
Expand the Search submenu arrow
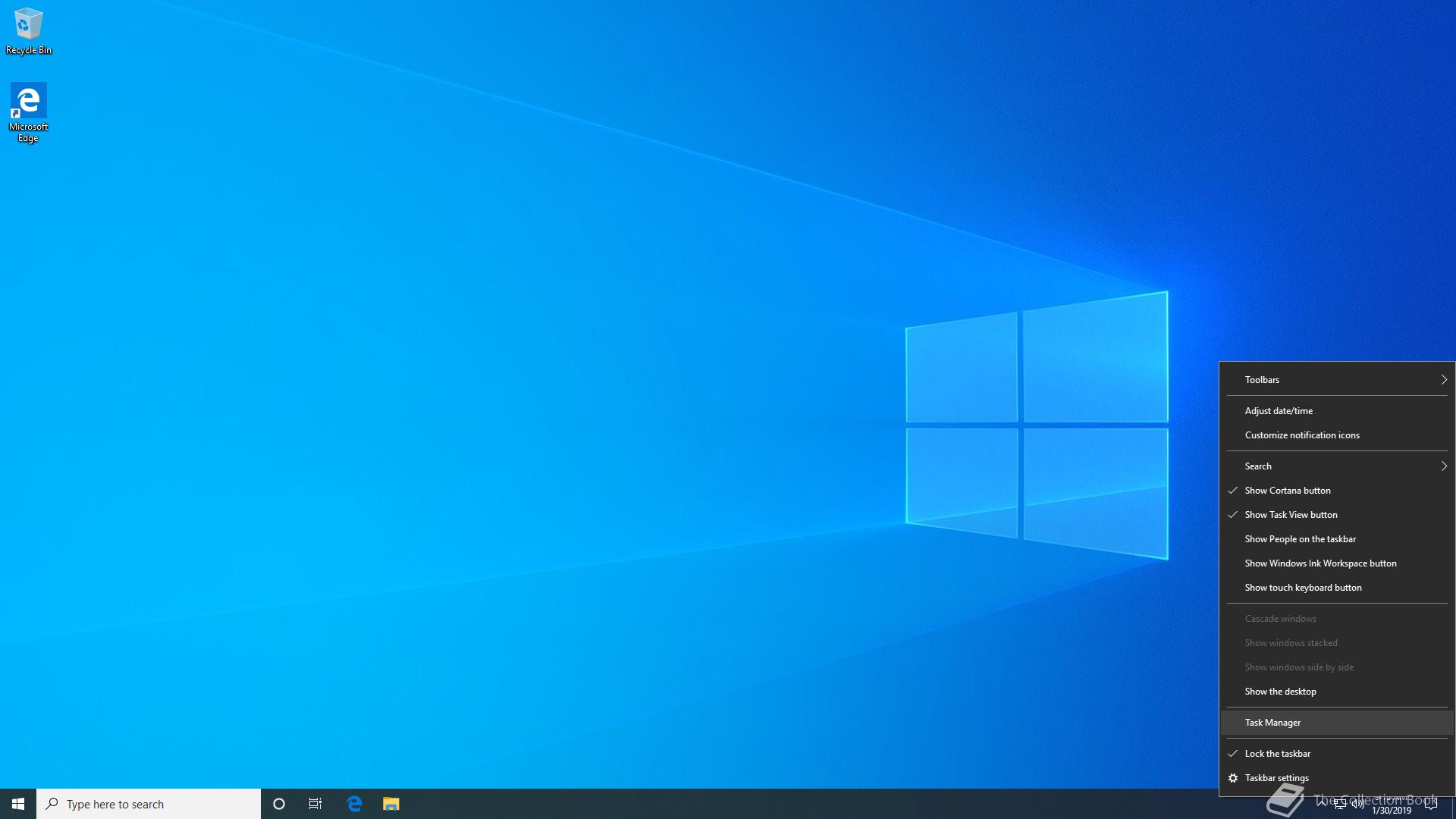click(x=1444, y=466)
